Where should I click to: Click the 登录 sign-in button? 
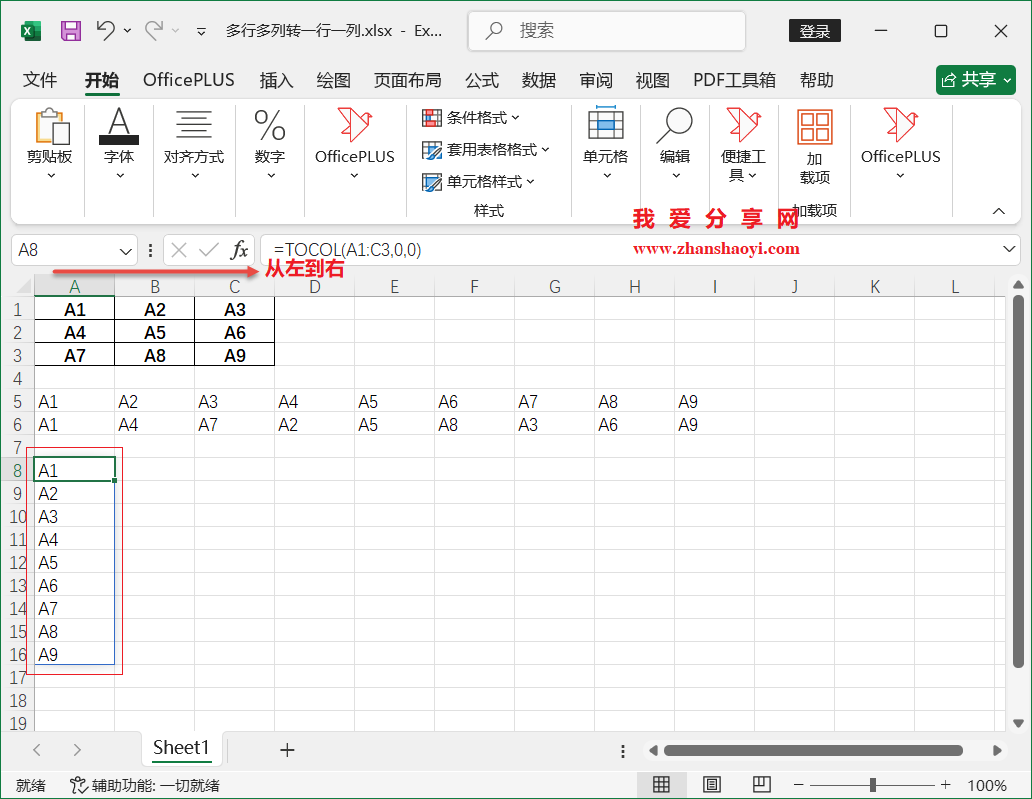coord(814,31)
